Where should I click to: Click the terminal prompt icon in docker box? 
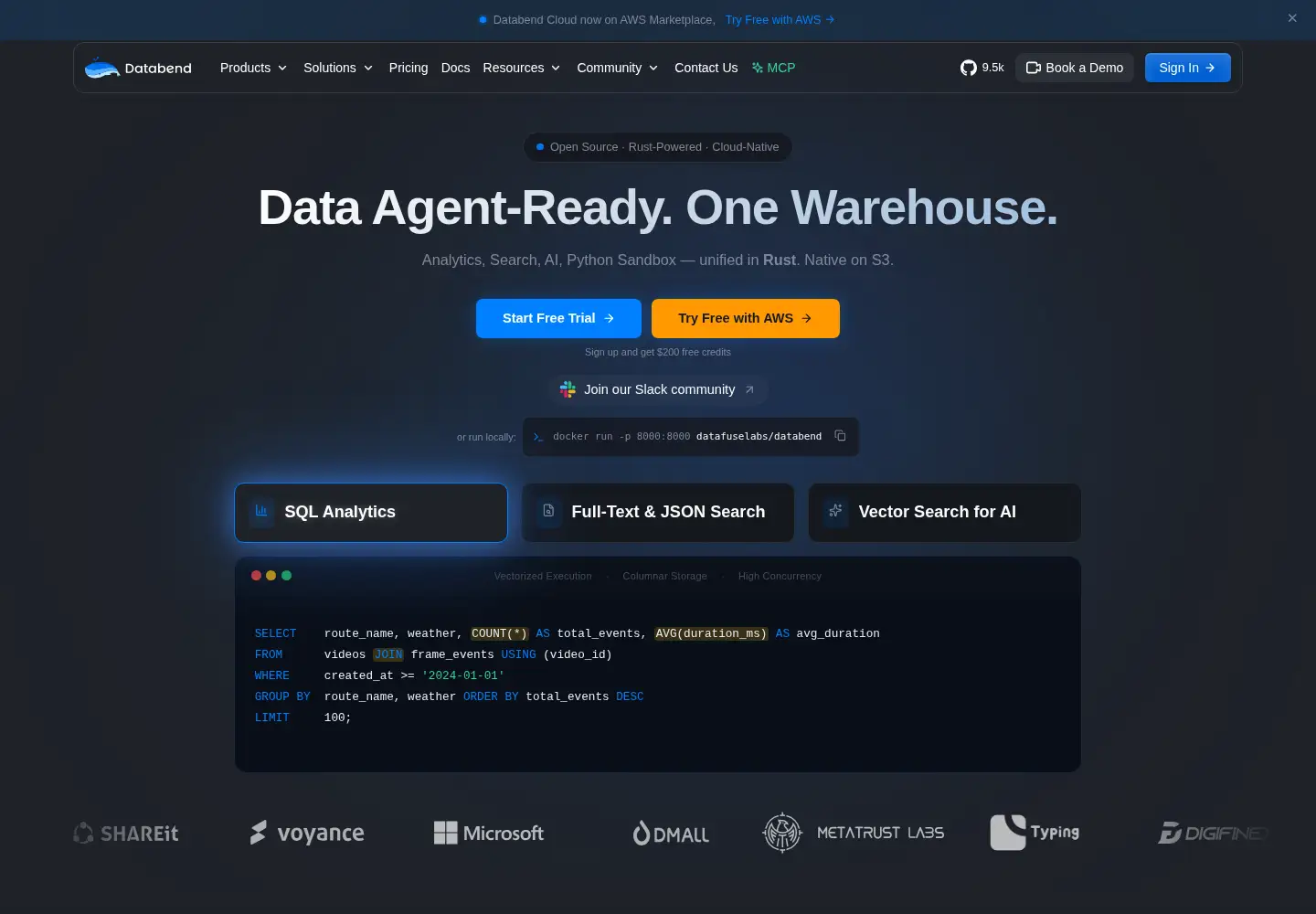pos(538,437)
